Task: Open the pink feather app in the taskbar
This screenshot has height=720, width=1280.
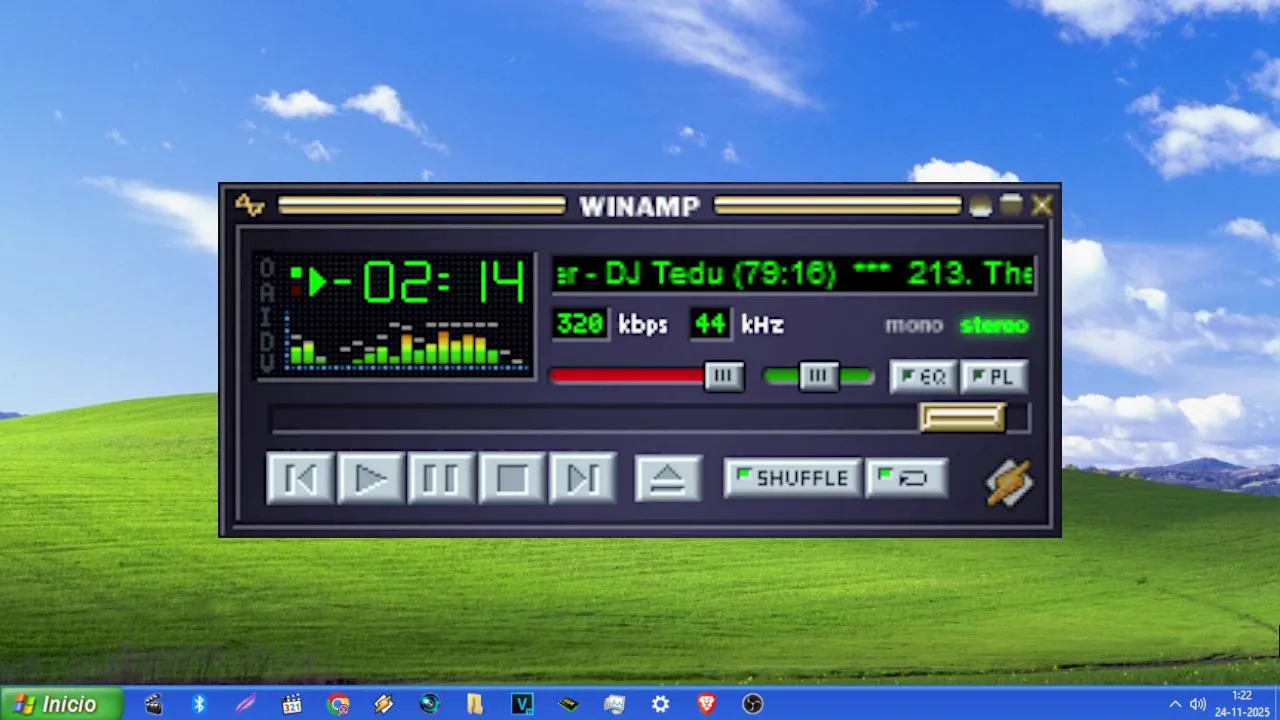Action: click(x=245, y=704)
